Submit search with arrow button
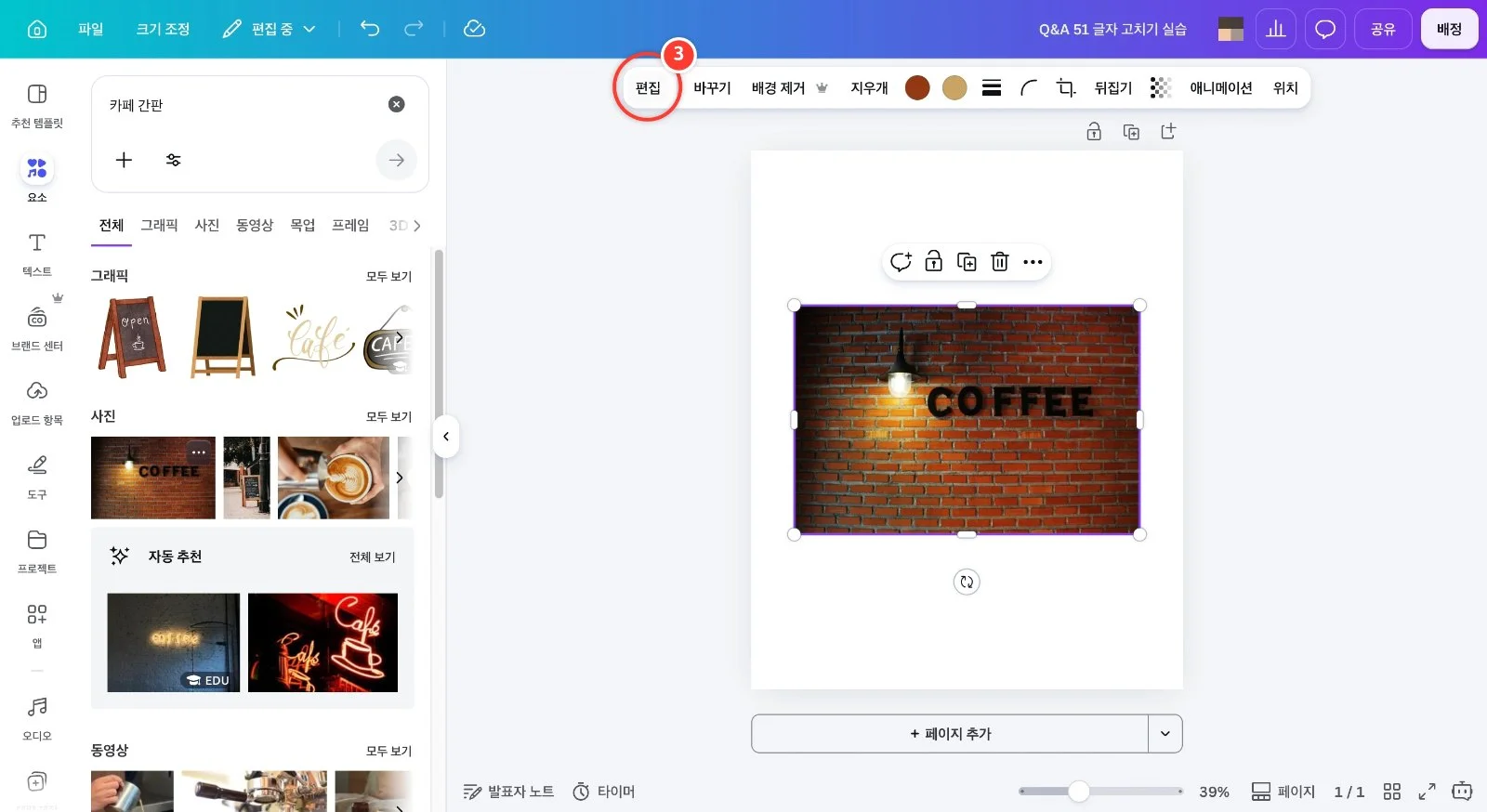1487x812 pixels. (x=397, y=160)
